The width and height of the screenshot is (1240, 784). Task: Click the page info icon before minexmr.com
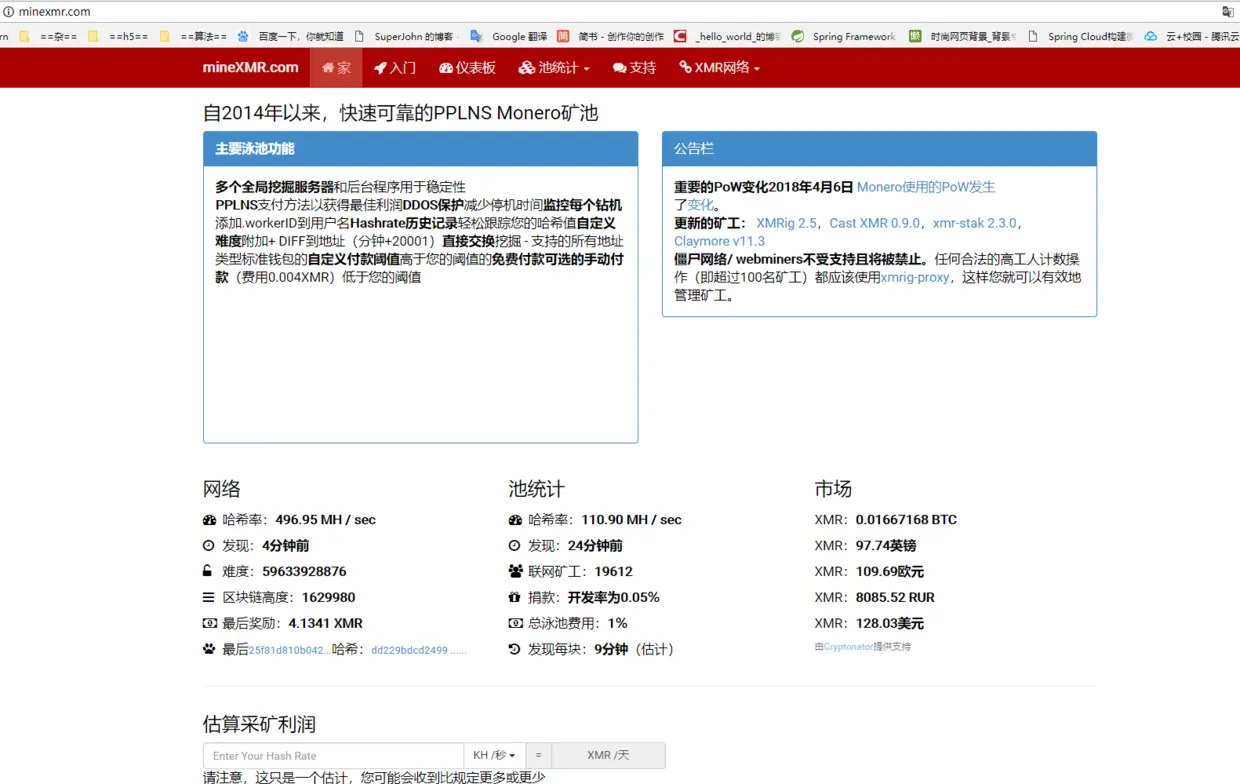click(x=8, y=12)
